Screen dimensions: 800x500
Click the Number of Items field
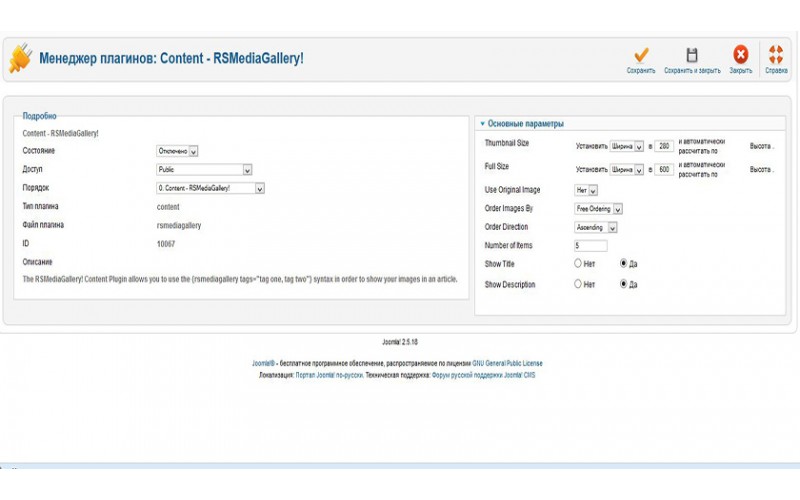(x=591, y=246)
